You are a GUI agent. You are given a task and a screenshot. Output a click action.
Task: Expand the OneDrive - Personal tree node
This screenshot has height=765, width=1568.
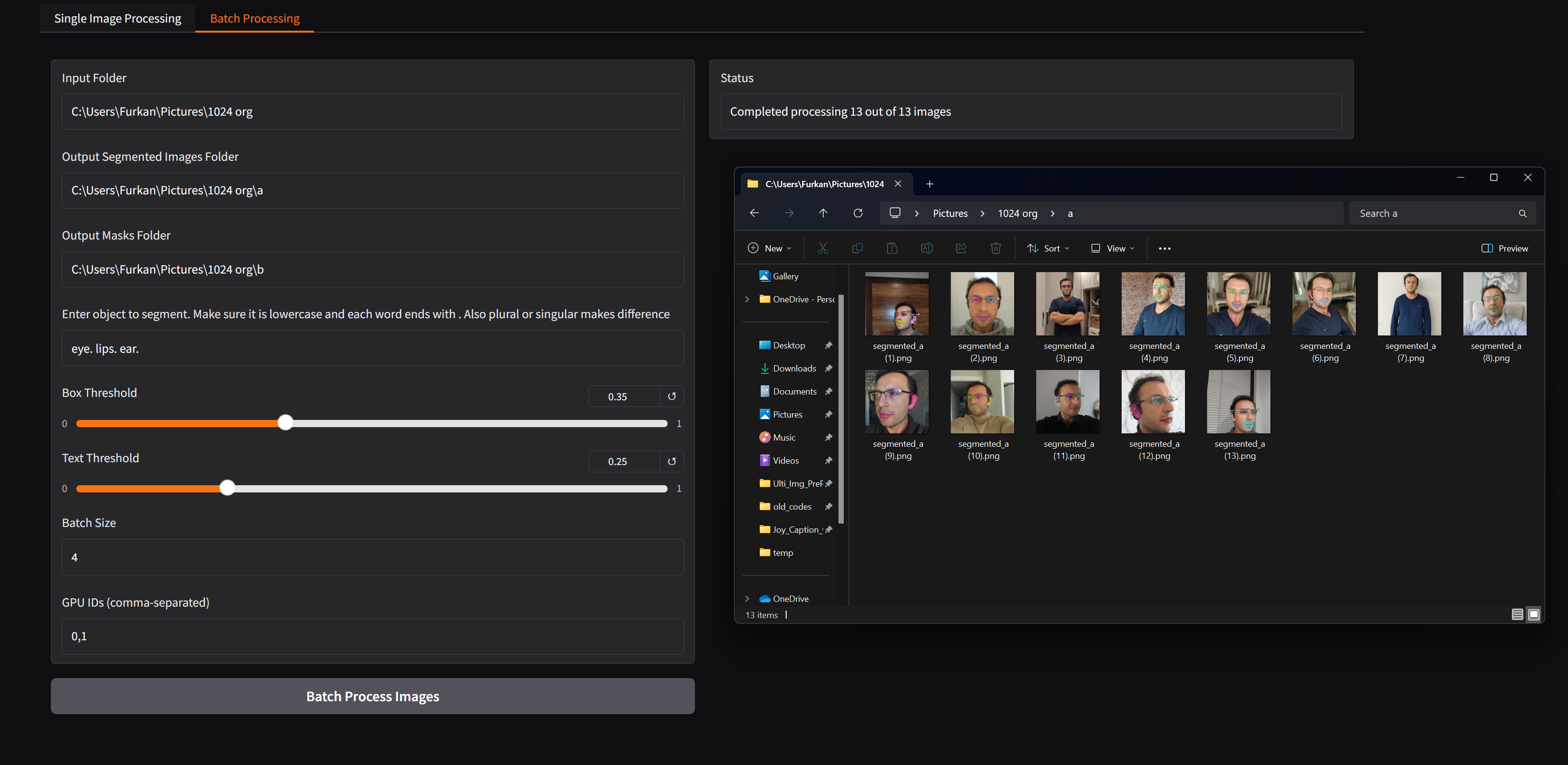[747, 299]
